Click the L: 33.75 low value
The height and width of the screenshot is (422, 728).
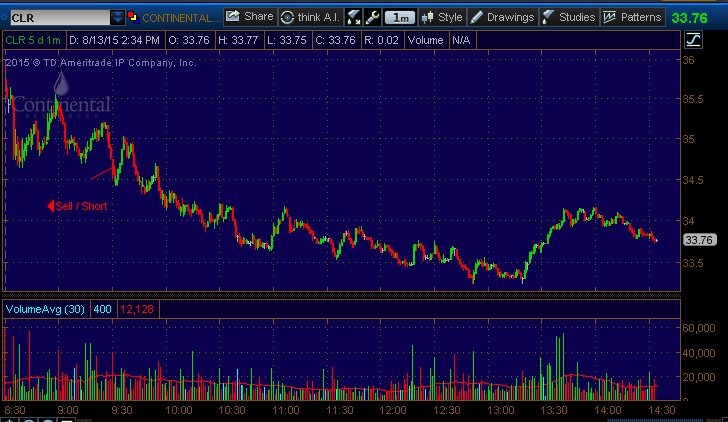pos(287,40)
